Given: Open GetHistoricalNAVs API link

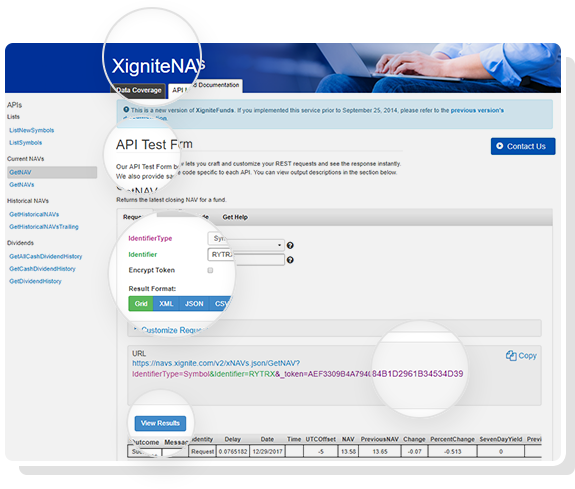Looking at the screenshot, I should pyautogui.click(x=34, y=214).
